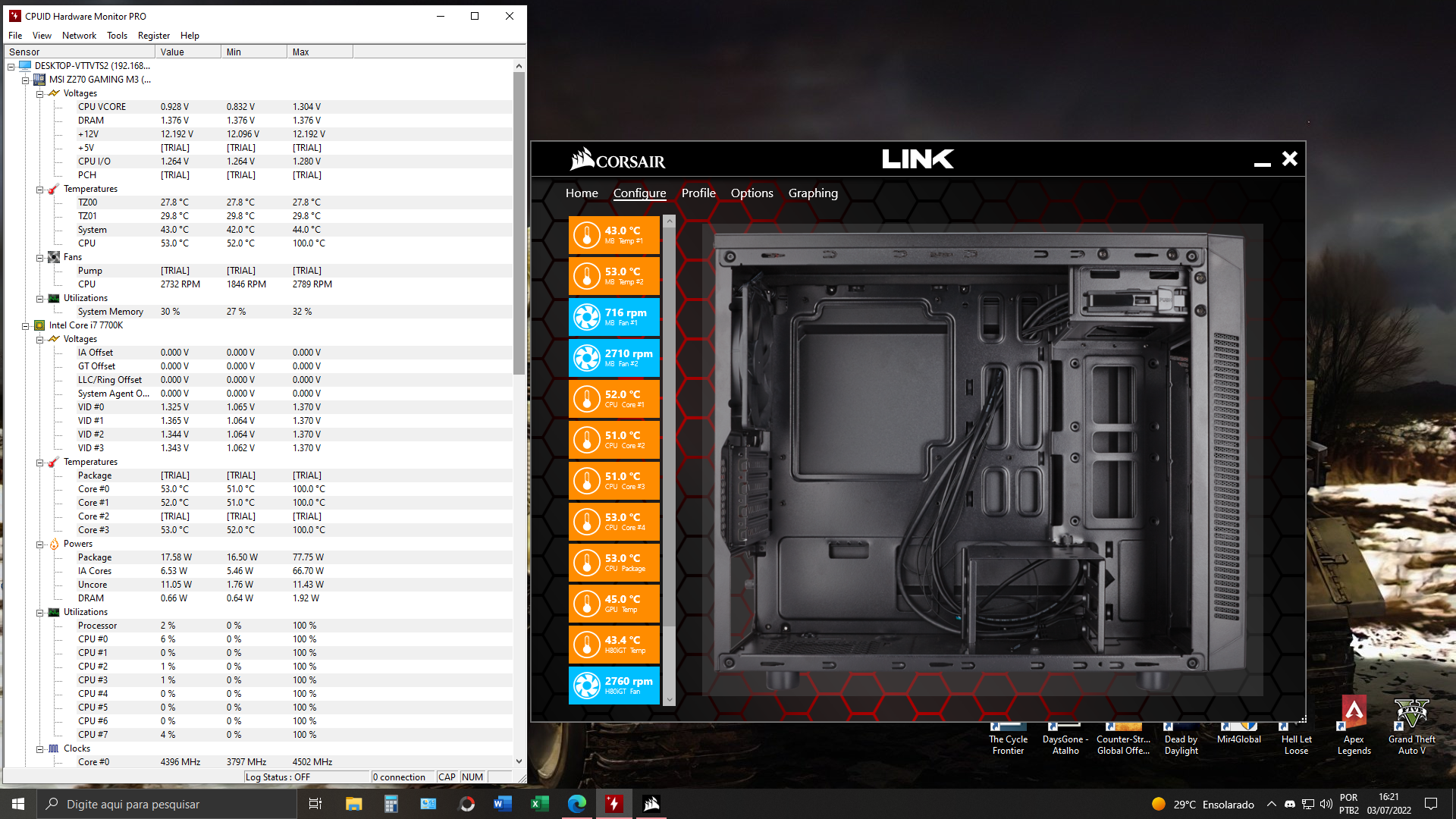Switch to the Graphing tab in Corsair Link

click(x=813, y=193)
